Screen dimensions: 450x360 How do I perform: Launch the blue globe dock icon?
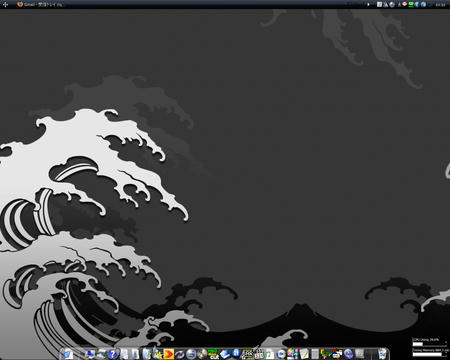(x=191, y=354)
